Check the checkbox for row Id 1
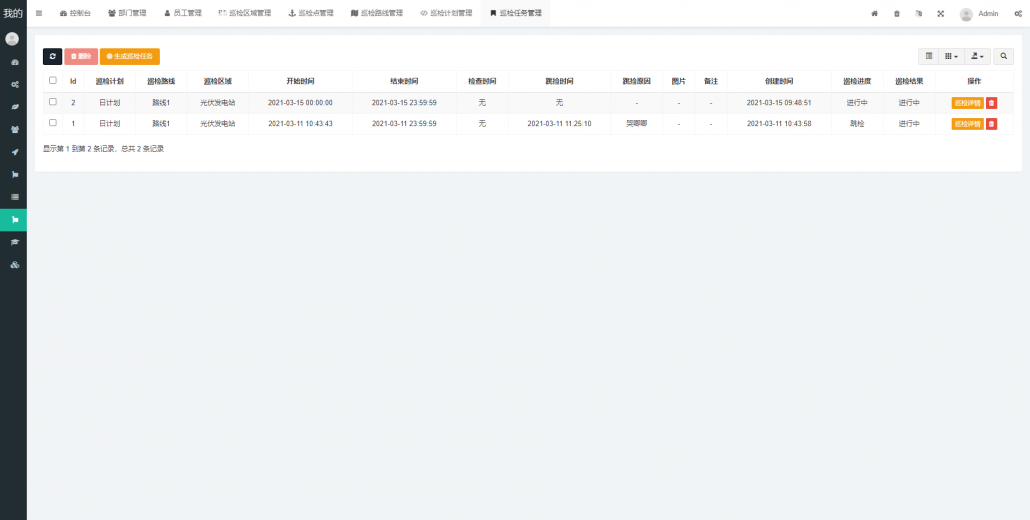 53,123
